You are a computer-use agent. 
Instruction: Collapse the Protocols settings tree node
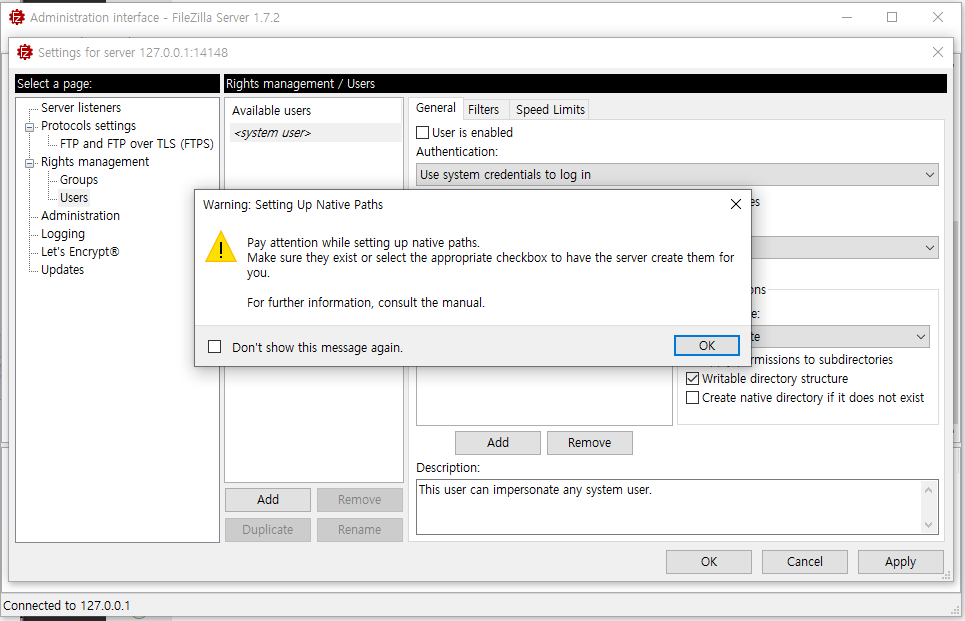click(29, 127)
